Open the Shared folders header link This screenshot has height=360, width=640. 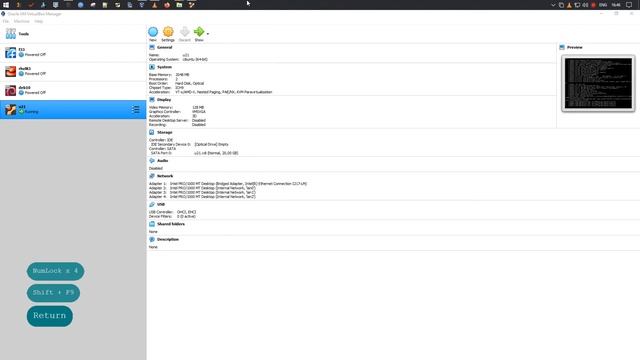(x=171, y=224)
